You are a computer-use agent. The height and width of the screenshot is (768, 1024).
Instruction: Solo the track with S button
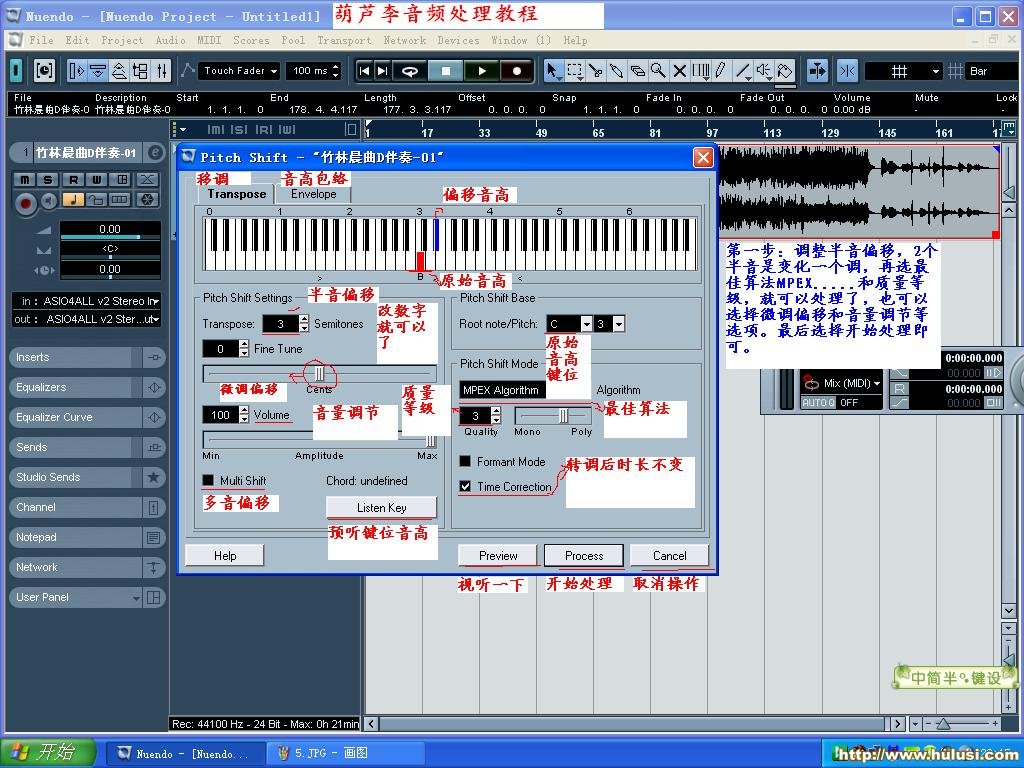pos(47,180)
